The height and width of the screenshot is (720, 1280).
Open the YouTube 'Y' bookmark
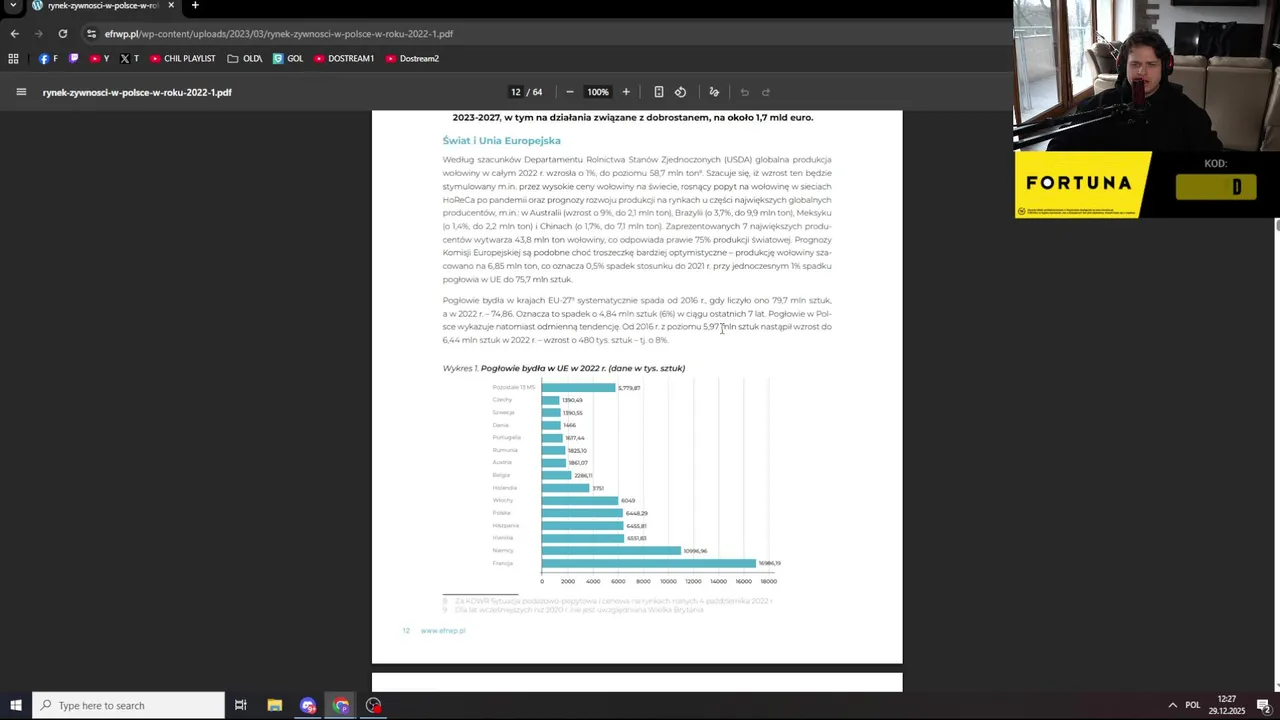pos(99,58)
